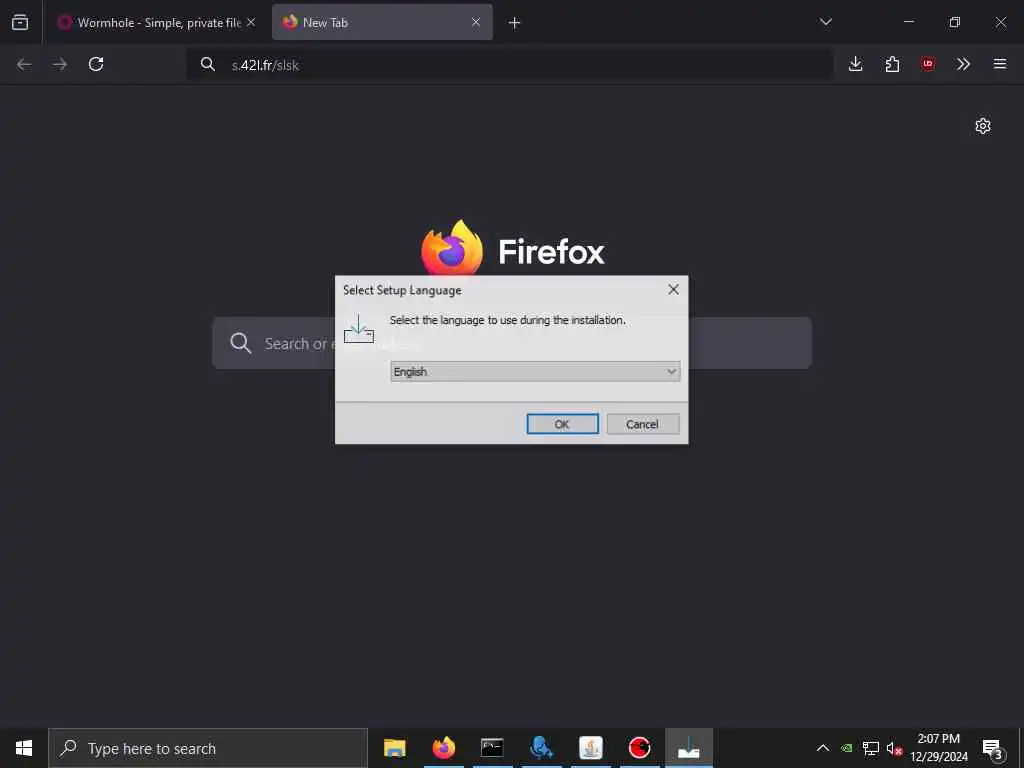Click the new tab search box
Image resolution: width=1024 pixels, height=768 pixels.
pos(512,343)
